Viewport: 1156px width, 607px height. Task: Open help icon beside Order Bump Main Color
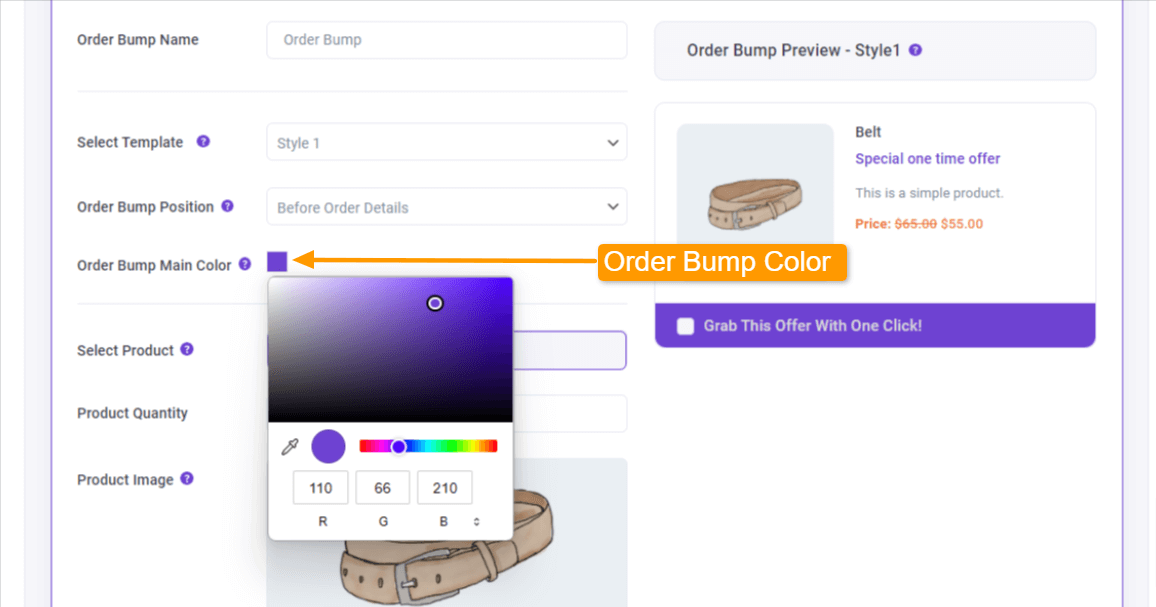click(x=245, y=264)
